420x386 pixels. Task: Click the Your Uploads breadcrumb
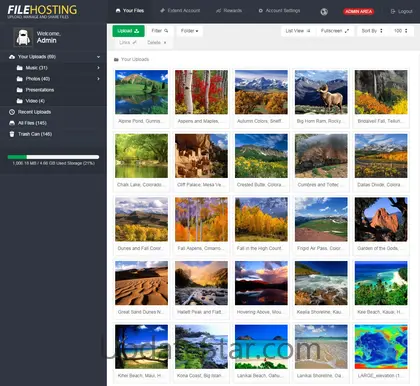(x=131, y=59)
